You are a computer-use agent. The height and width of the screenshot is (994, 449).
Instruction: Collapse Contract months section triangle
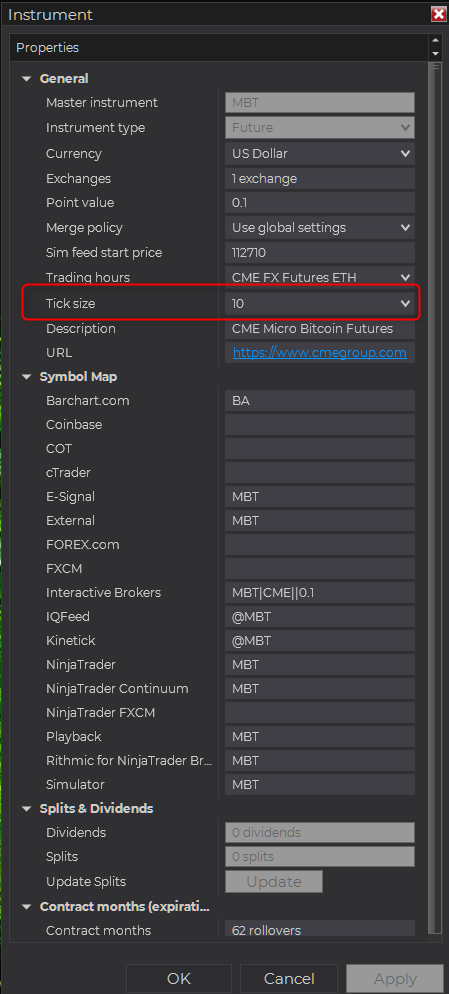coord(27,907)
